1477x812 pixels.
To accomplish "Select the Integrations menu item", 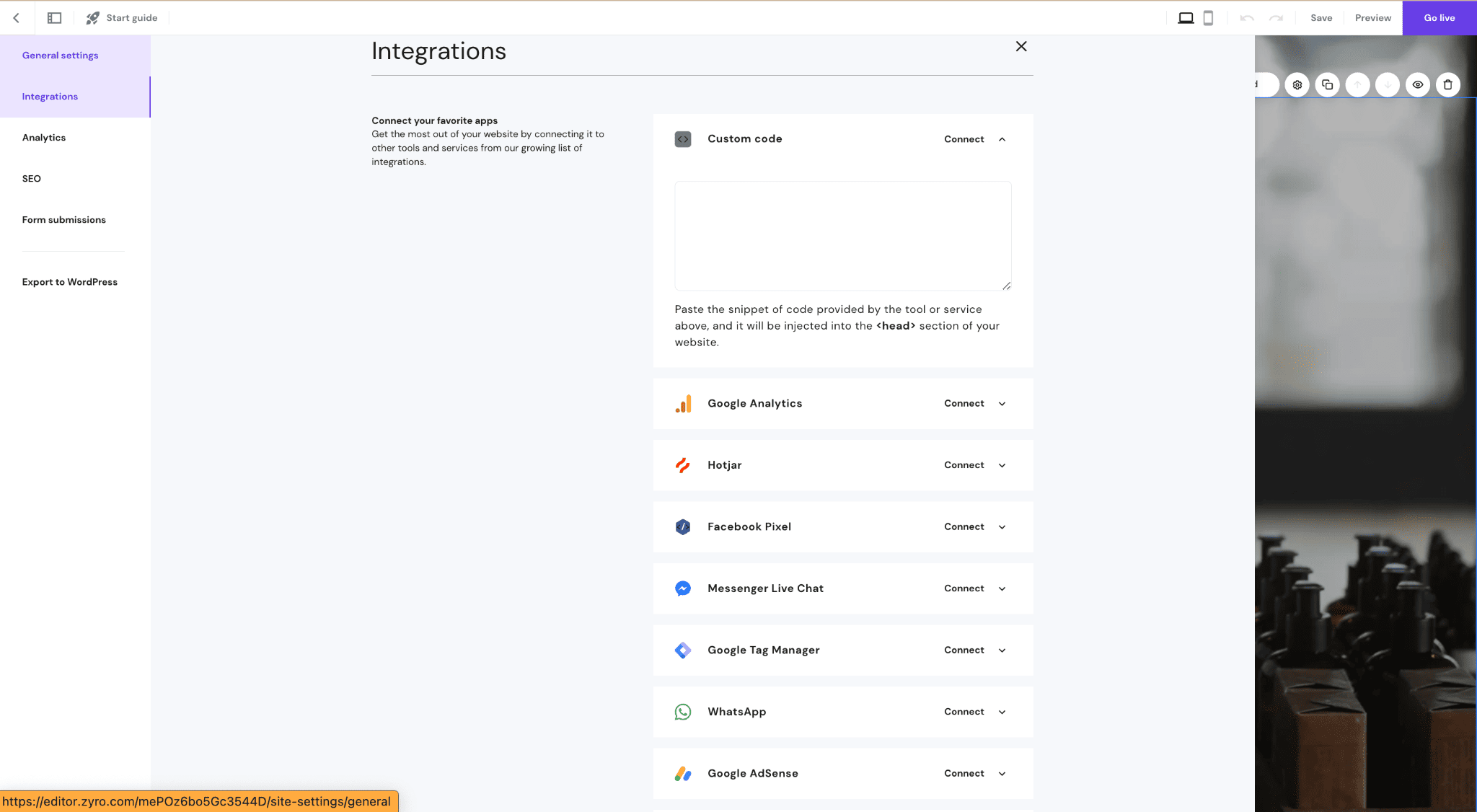I will point(50,95).
